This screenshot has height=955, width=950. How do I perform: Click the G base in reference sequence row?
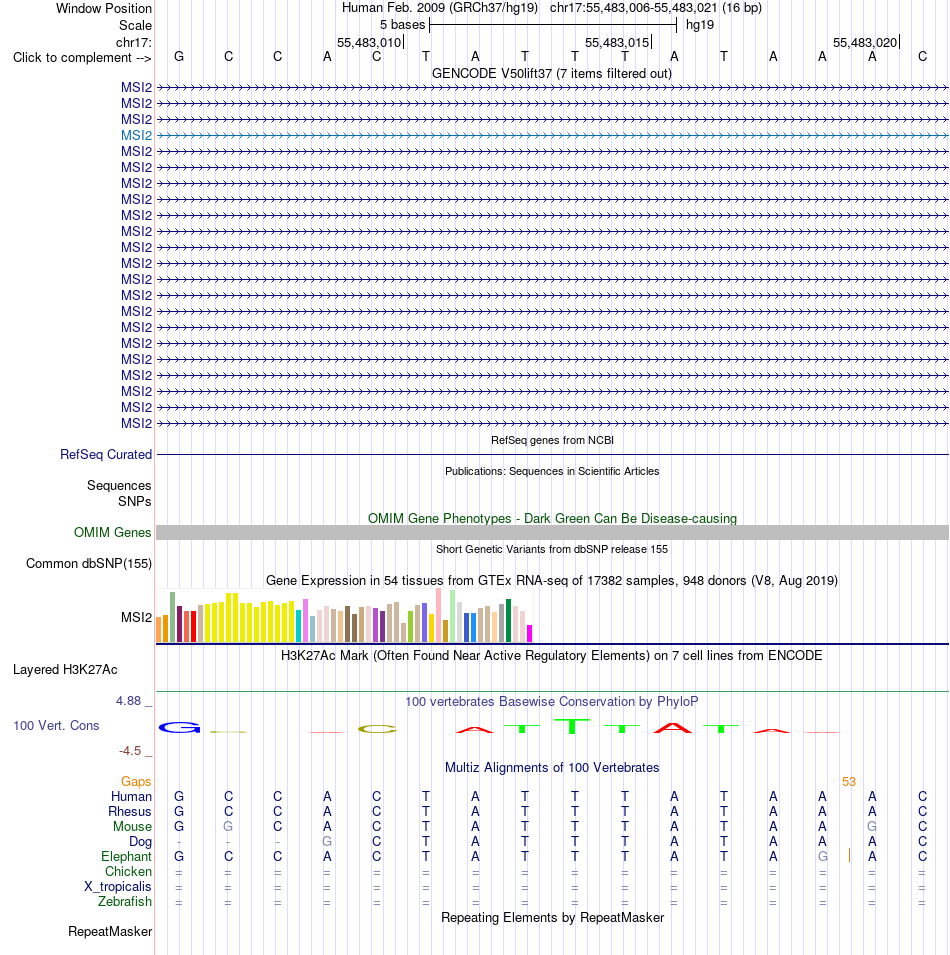click(178, 57)
